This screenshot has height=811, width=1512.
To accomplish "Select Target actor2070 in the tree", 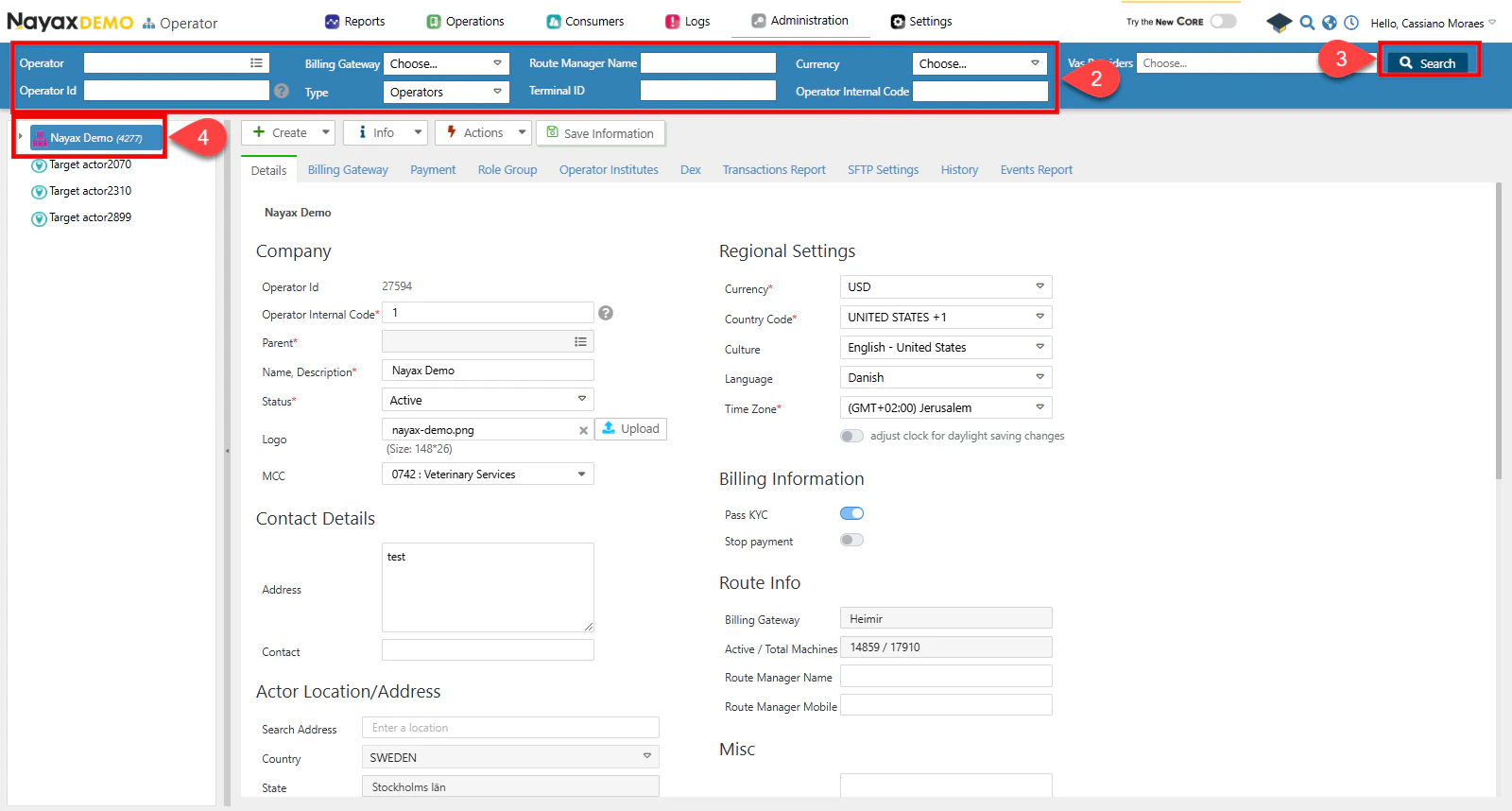I will [x=90, y=164].
